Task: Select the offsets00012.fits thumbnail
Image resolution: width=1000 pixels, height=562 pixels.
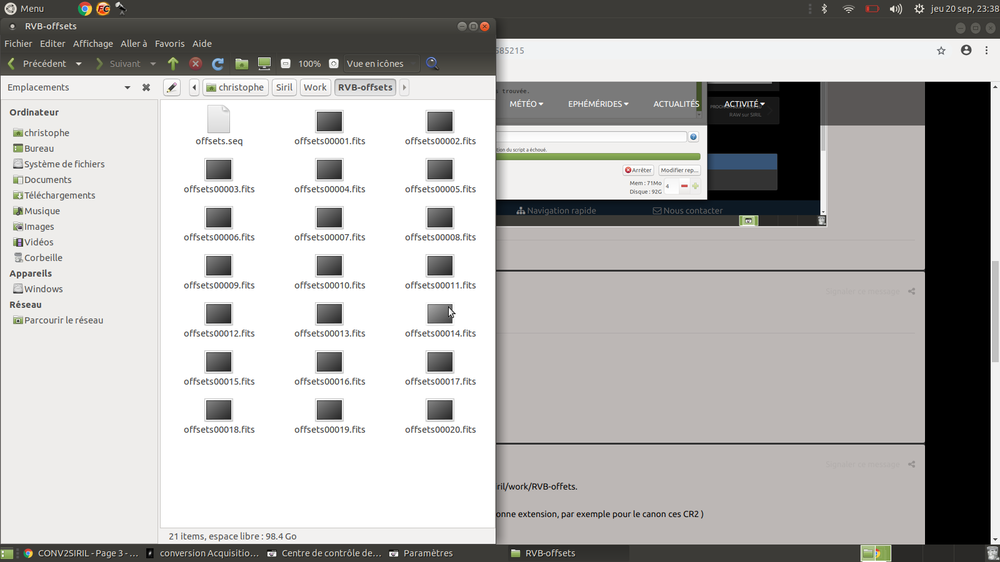Action: click(x=219, y=314)
